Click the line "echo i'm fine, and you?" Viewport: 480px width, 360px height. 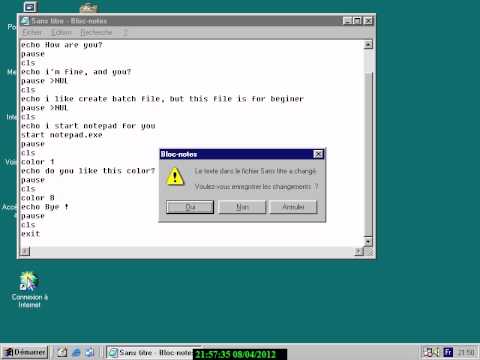[x=76, y=72]
